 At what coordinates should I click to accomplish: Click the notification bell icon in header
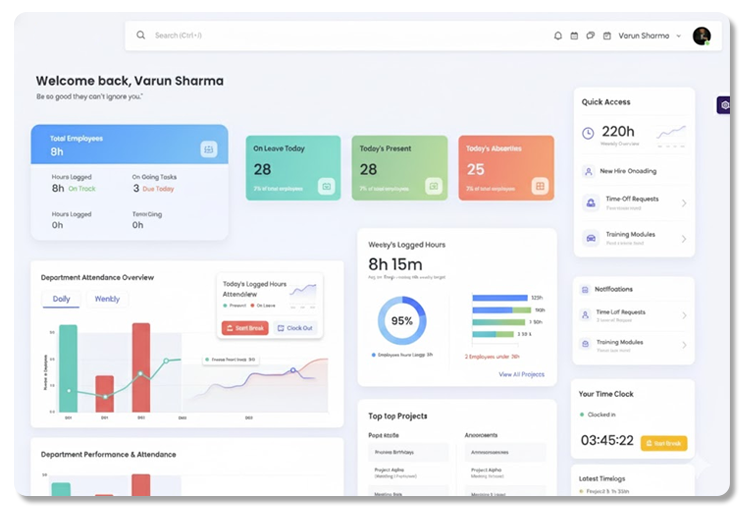click(558, 36)
